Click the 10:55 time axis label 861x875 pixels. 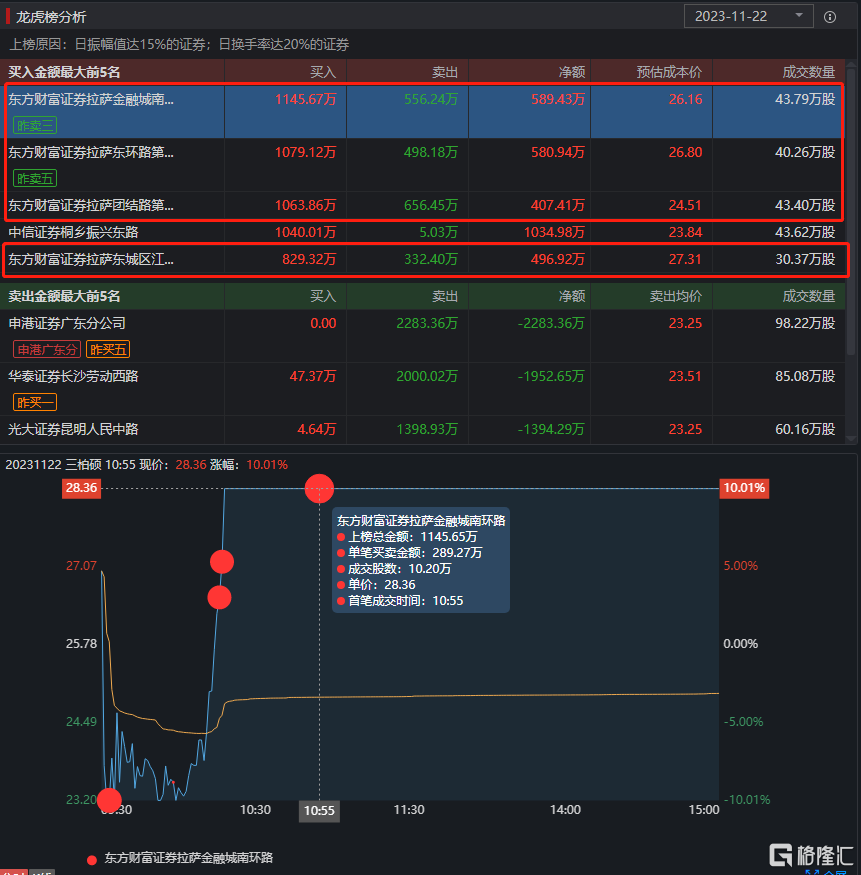(x=319, y=811)
